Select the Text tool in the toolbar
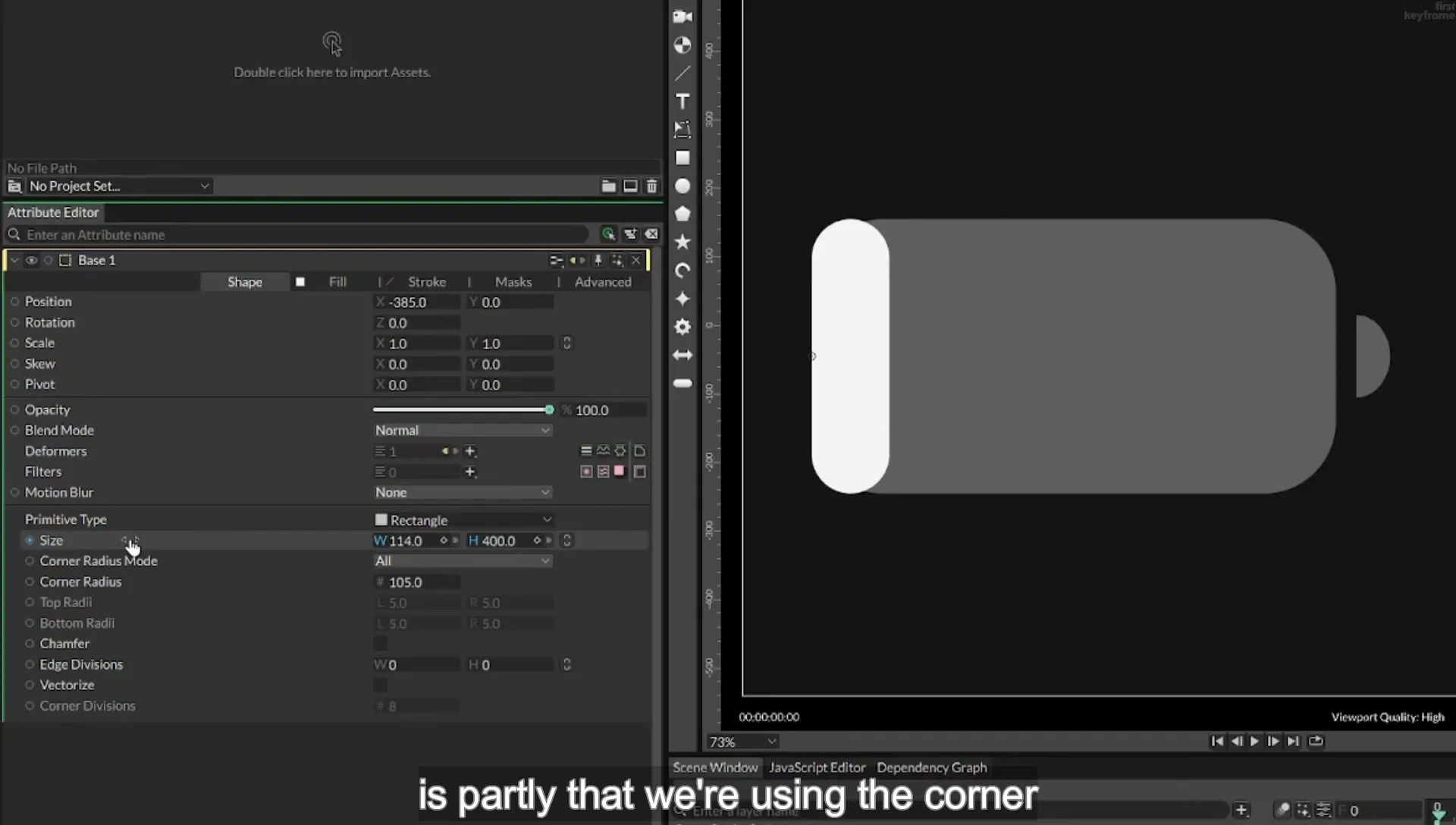 coord(682,102)
